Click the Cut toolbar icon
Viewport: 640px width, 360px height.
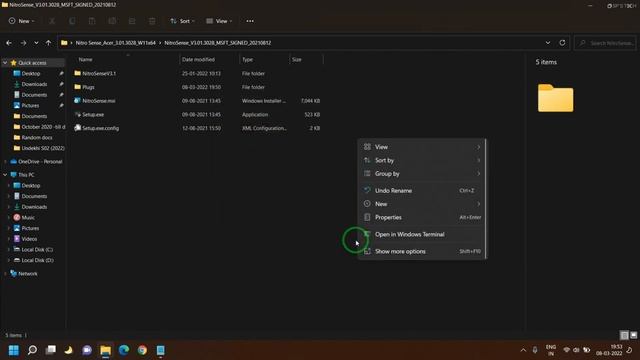[52, 21]
